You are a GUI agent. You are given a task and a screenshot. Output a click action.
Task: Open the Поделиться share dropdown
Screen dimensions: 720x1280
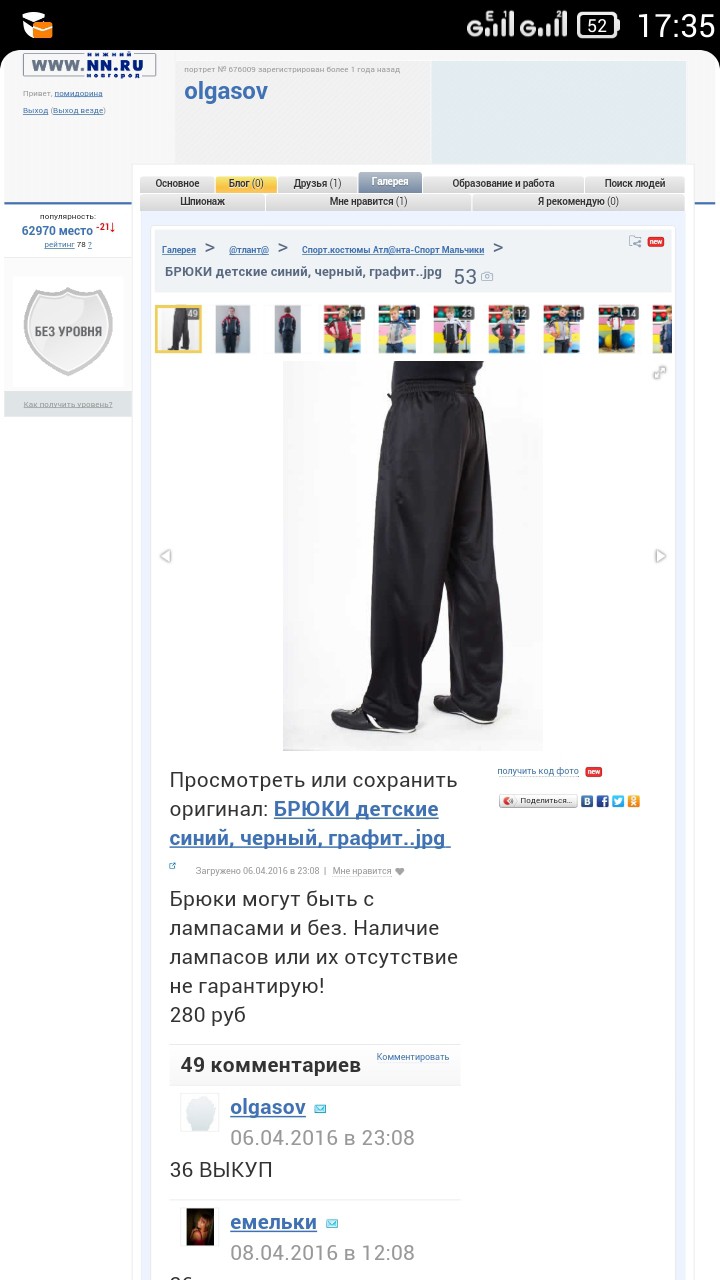[538, 801]
